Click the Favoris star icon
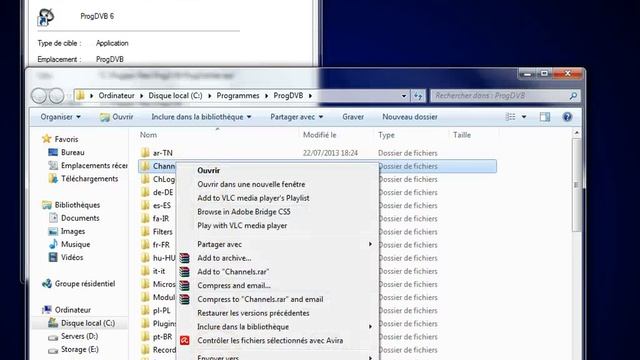 [x=47, y=139]
